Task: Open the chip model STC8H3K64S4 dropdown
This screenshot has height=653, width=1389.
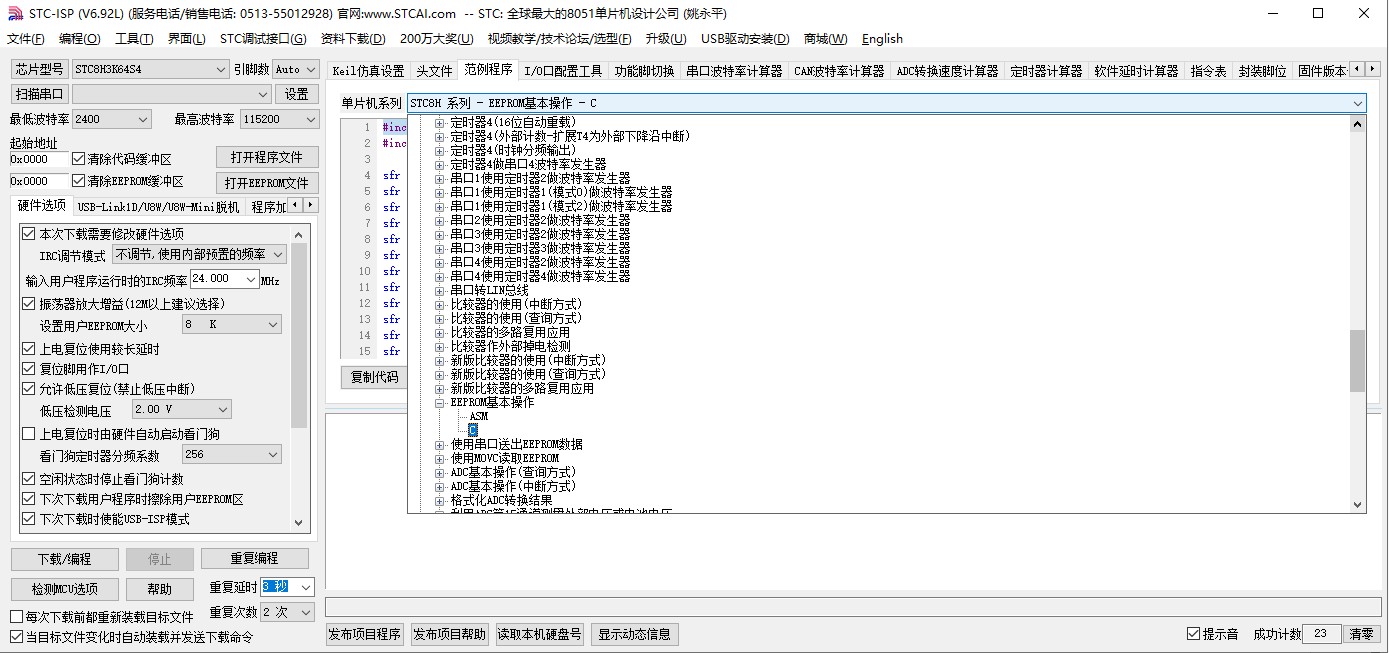Action: point(151,69)
